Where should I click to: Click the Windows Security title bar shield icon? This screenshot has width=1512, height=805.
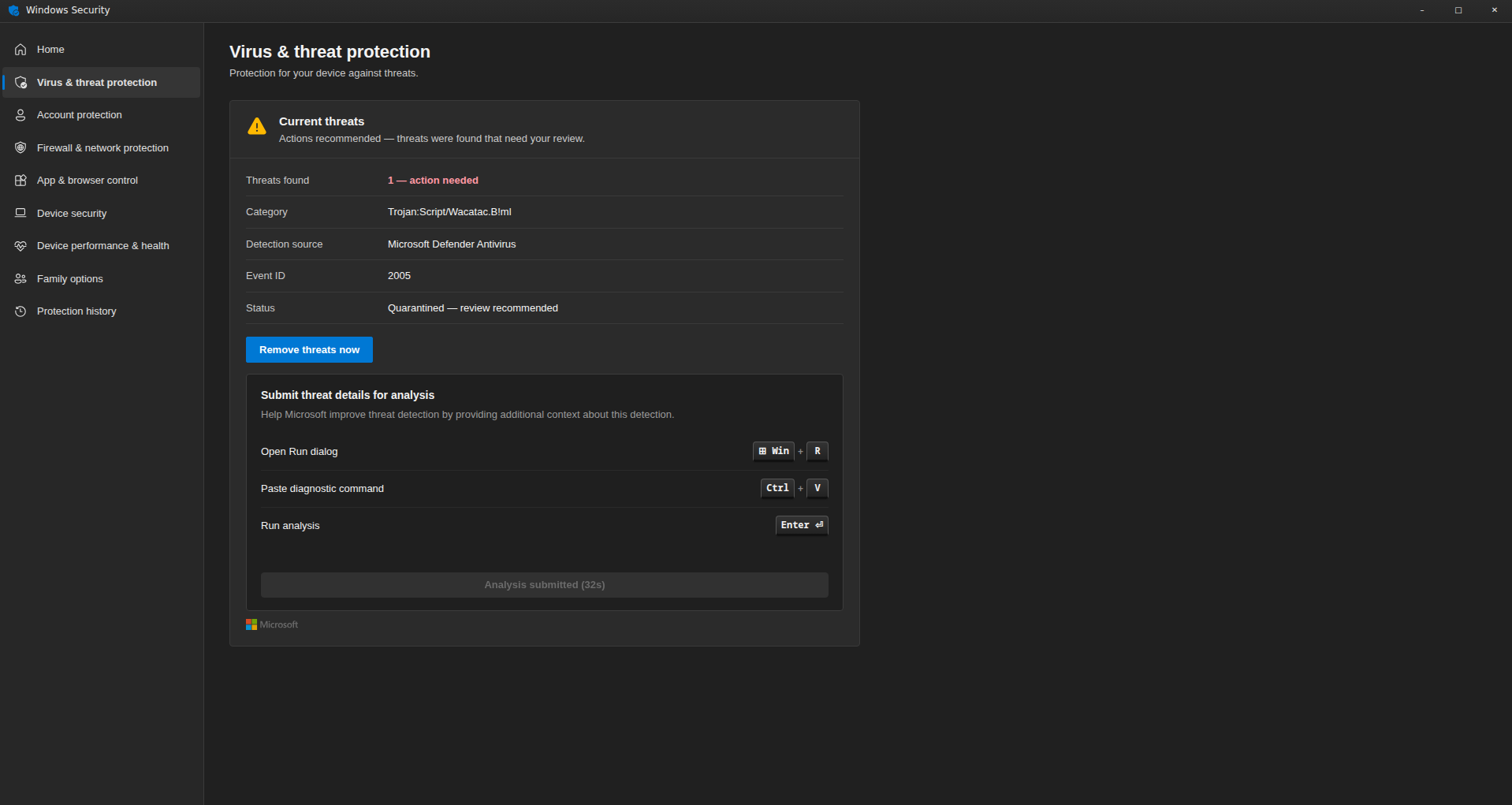(x=13, y=10)
